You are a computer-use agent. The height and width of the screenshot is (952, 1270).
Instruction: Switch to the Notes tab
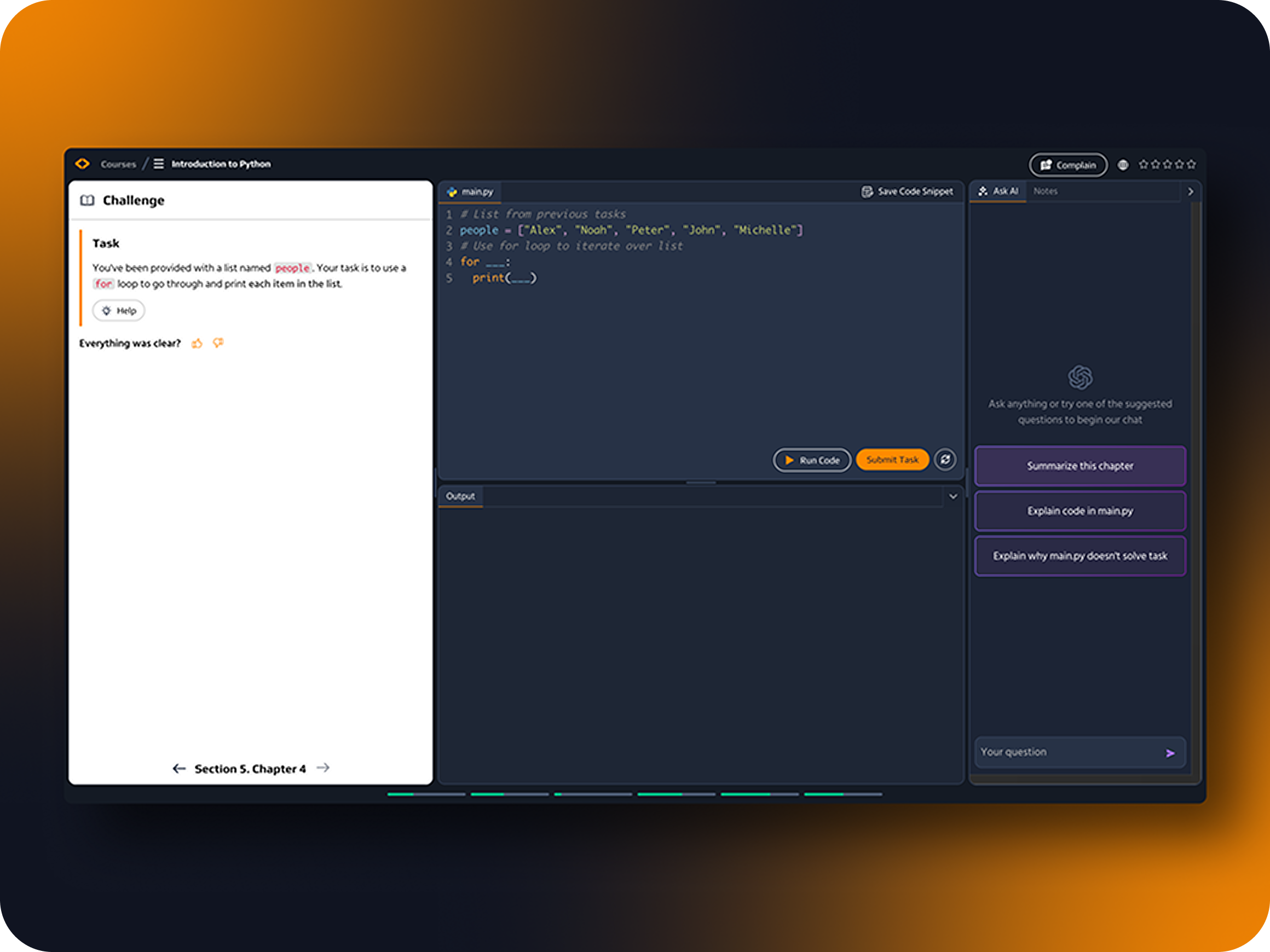coord(1045,191)
